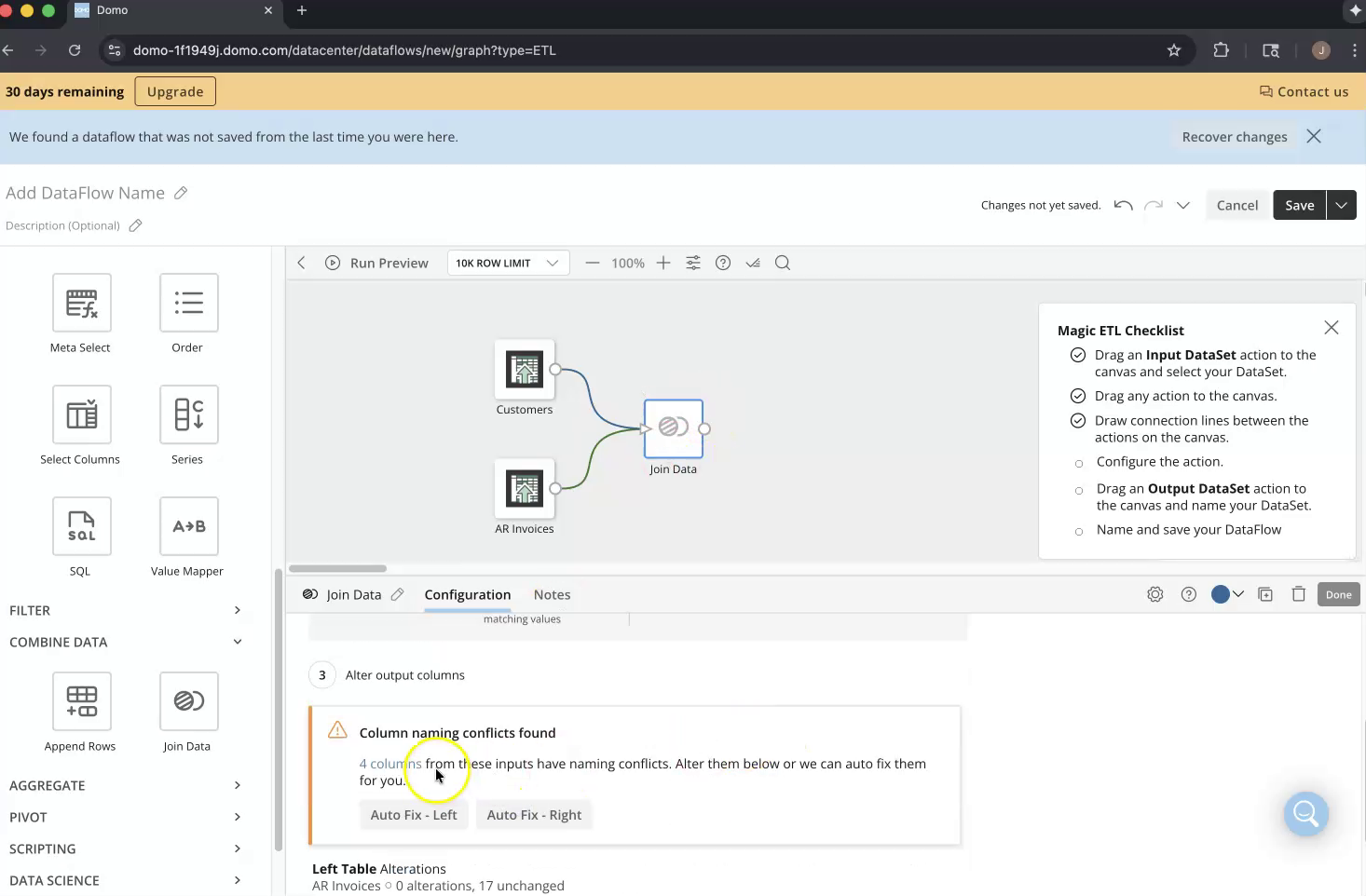This screenshot has width=1366, height=896.
Task: Click the canvas horizontal scrollbar
Action: (x=337, y=568)
